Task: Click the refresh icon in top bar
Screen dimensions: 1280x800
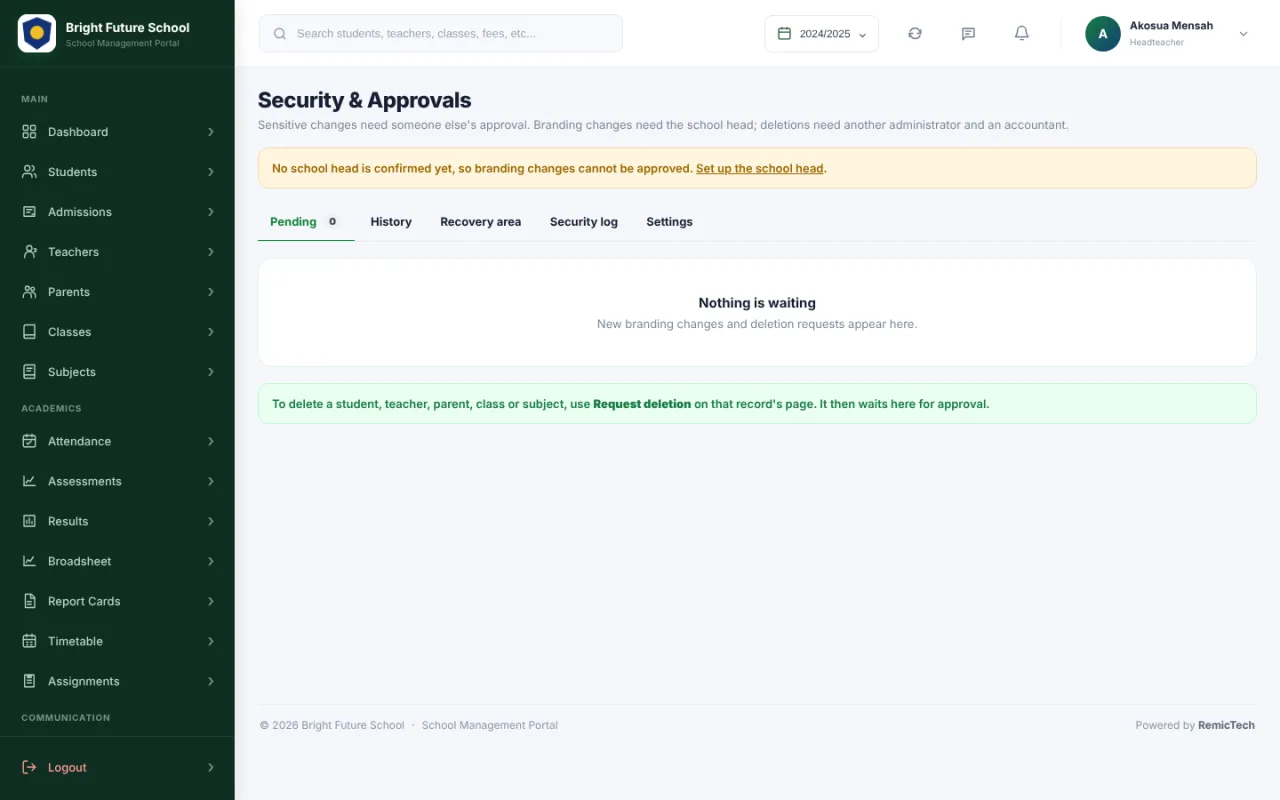Action: click(915, 33)
